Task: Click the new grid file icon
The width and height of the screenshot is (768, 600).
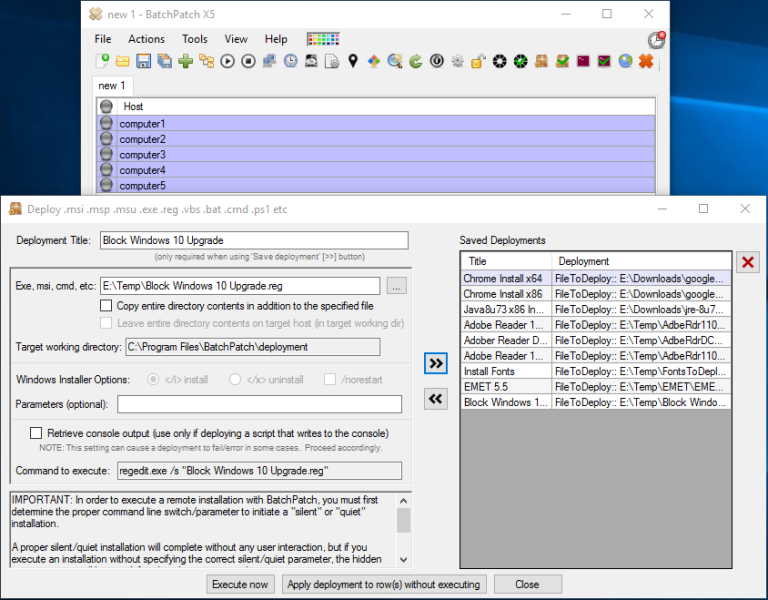Action: click(102, 62)
